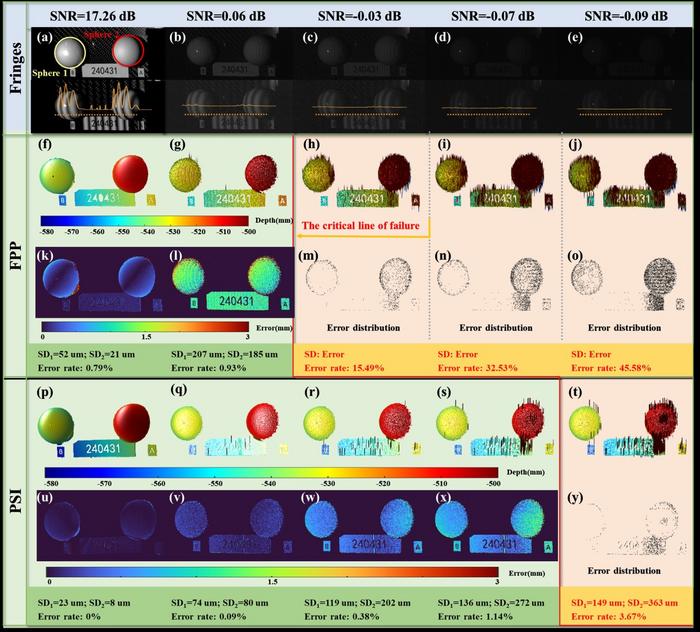Click the FPP error map panel (k)
This screenshot has width=700, height=632.
tap(100, 282)
